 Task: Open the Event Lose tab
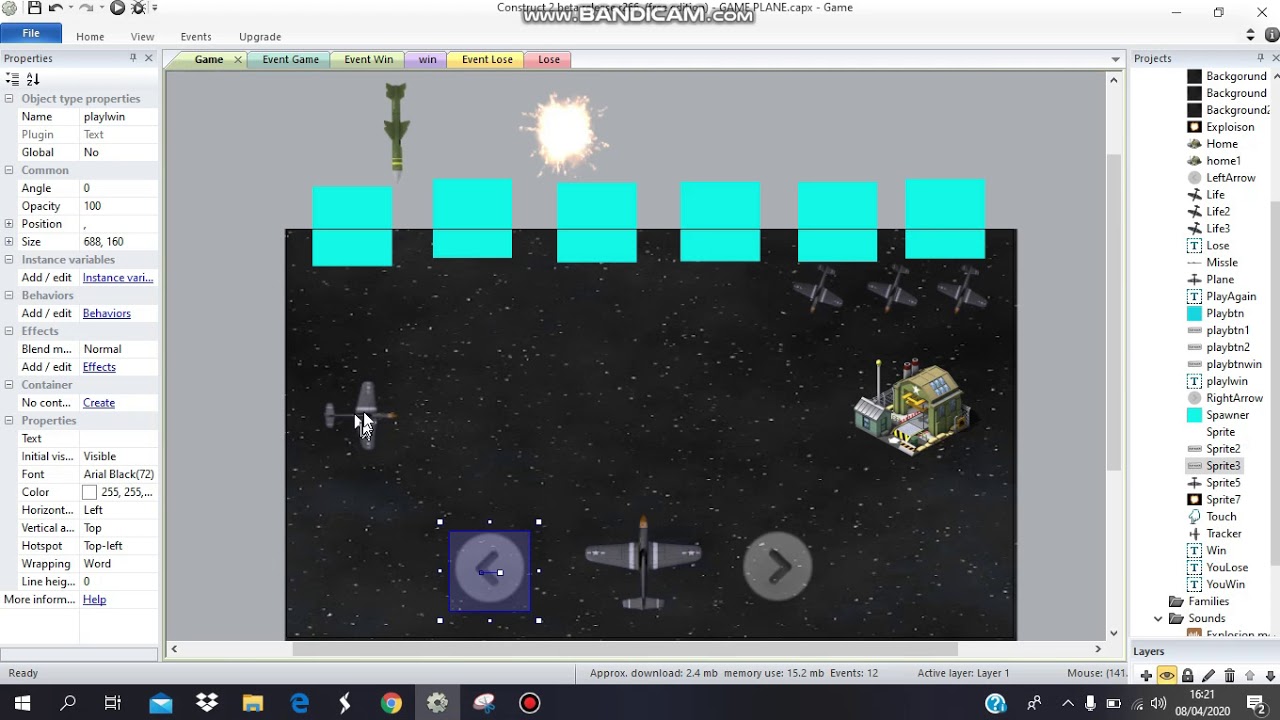tap(487, 59)
